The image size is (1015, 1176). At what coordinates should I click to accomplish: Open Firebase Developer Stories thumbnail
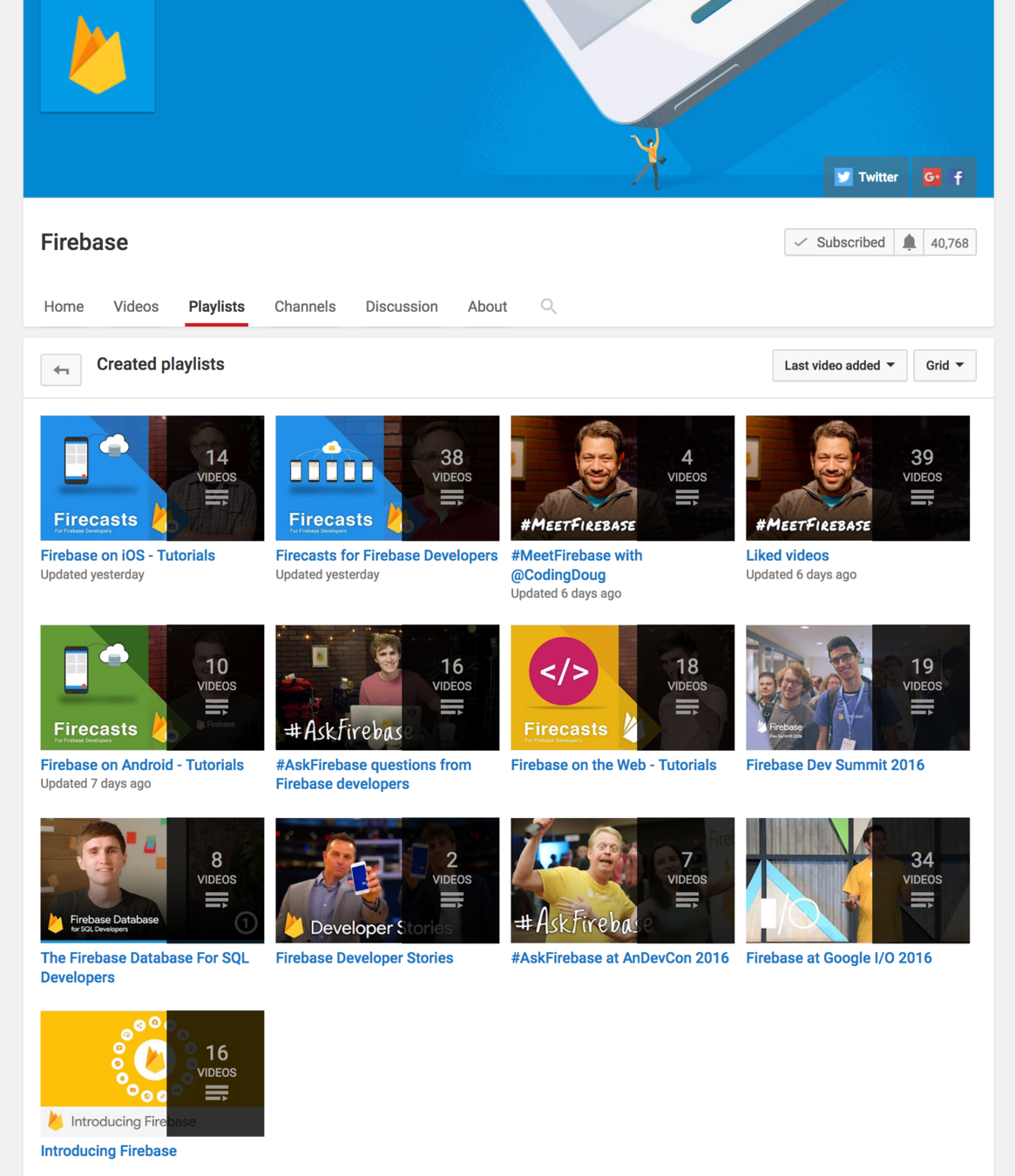[x=388, y=881]
